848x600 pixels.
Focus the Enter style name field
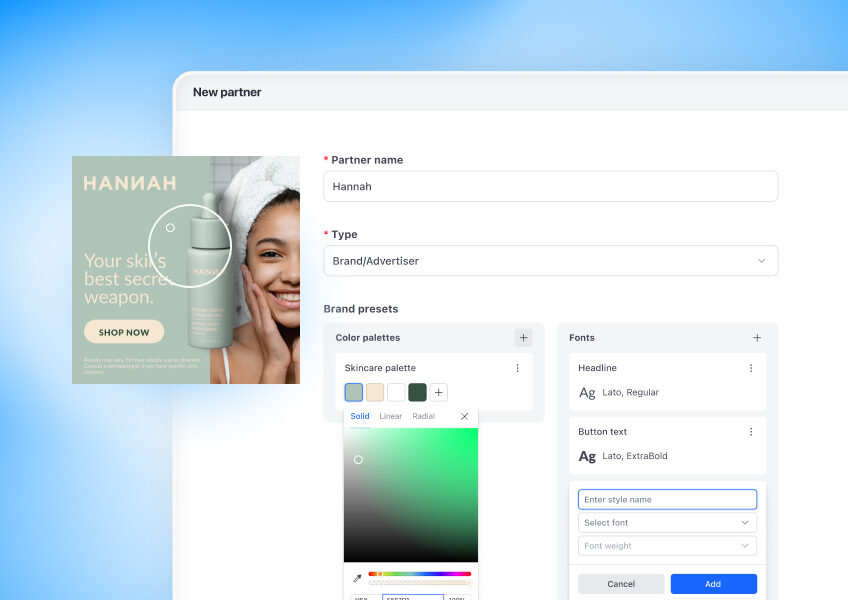click(x=667, y=499)
